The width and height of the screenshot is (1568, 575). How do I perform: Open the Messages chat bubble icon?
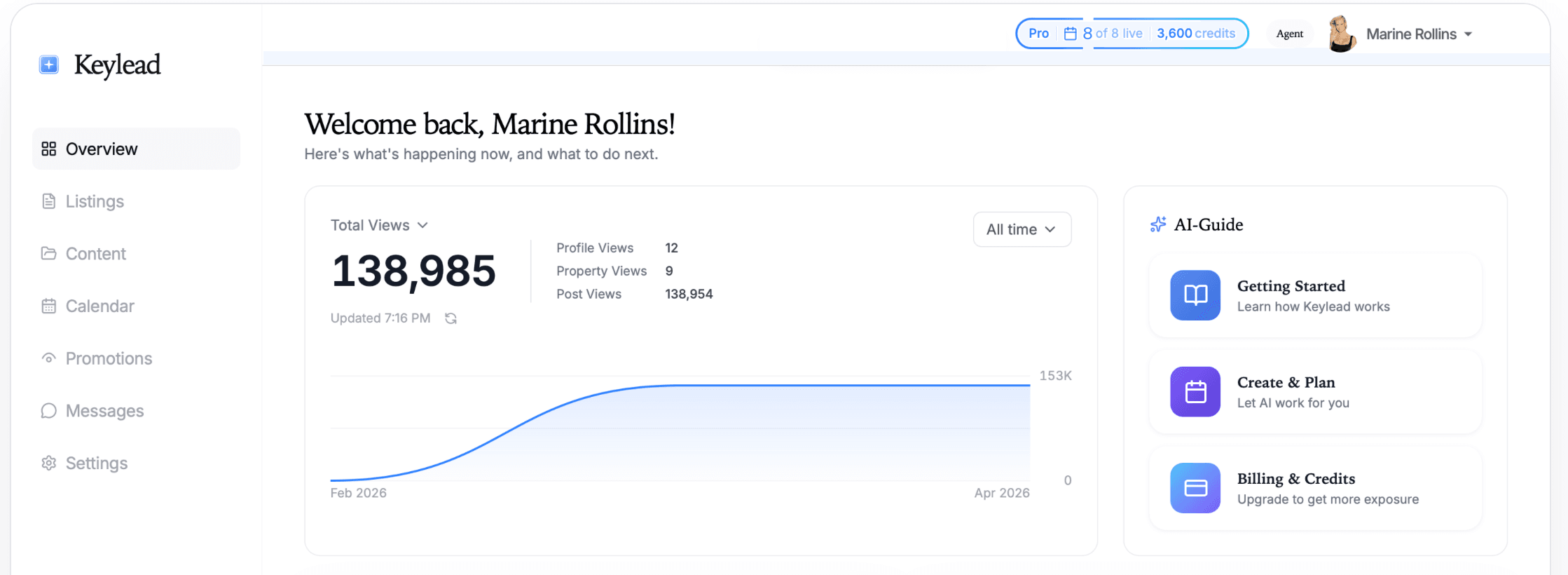tap(48, 411)
